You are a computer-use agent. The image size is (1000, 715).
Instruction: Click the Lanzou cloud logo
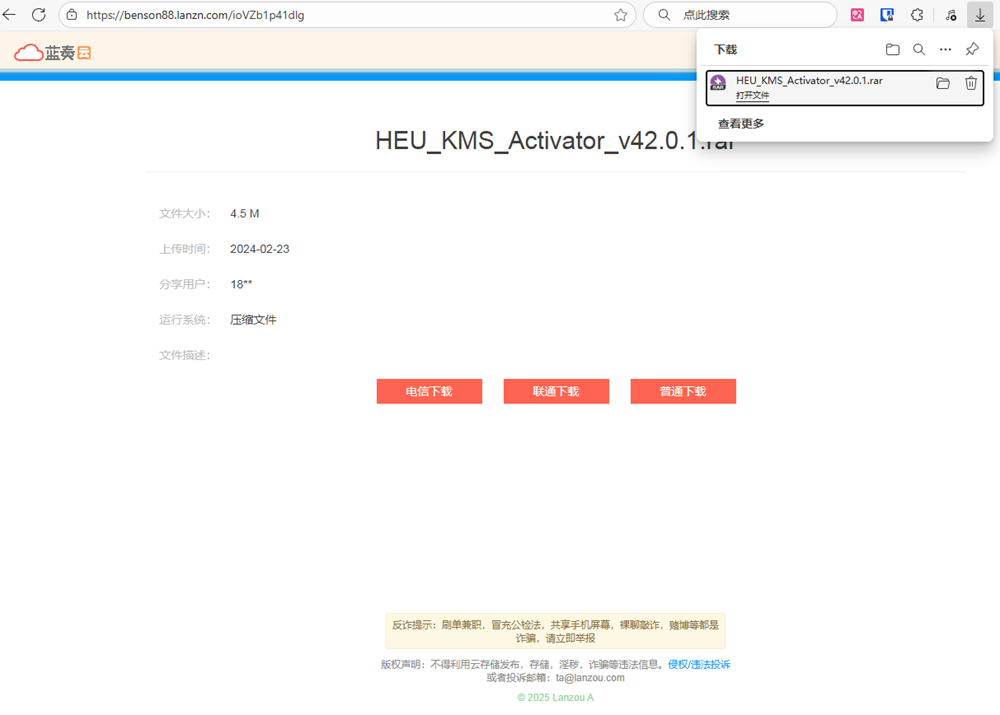pos(52,52)
